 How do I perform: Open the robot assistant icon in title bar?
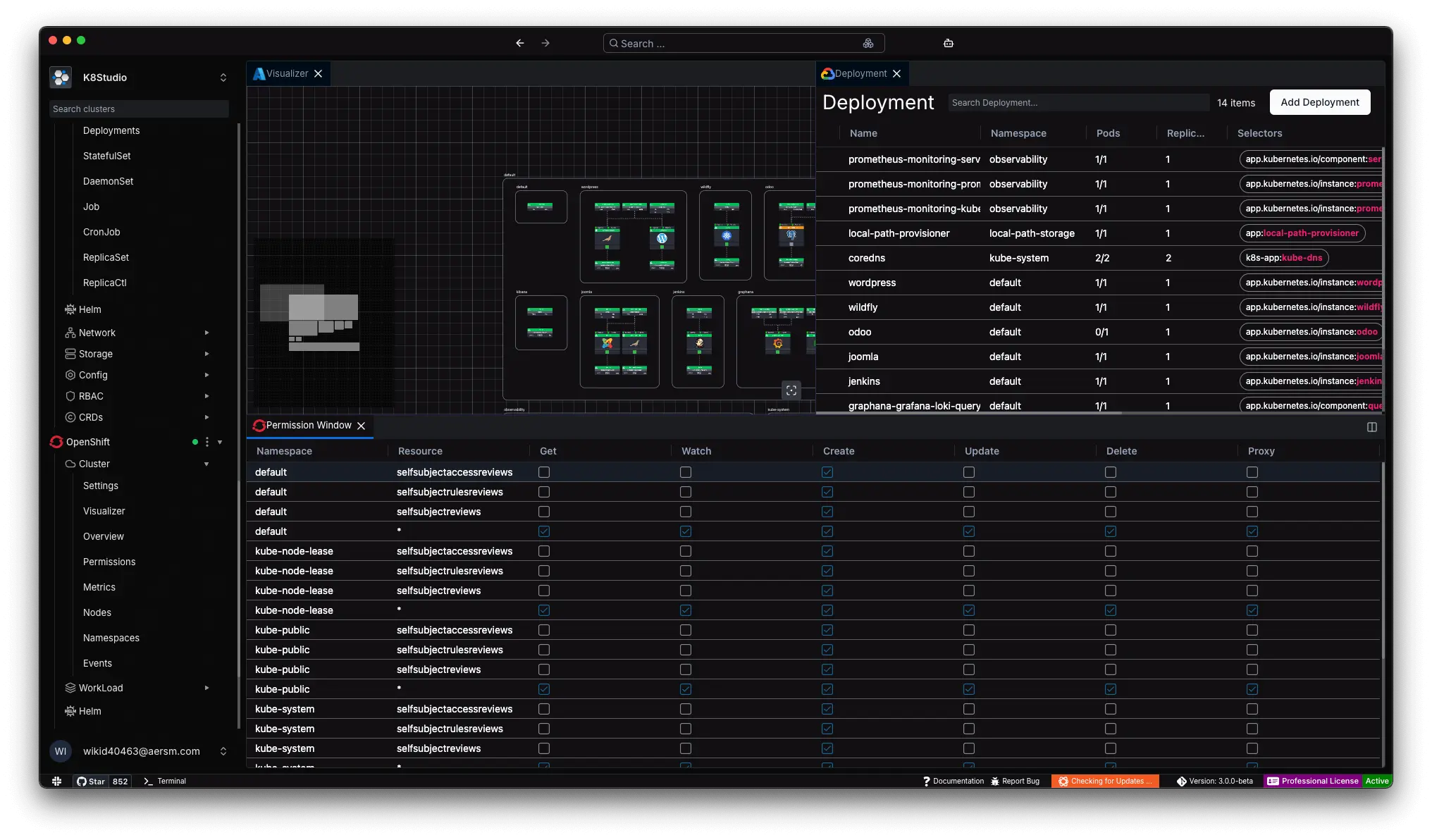click(x=949, y=43)
